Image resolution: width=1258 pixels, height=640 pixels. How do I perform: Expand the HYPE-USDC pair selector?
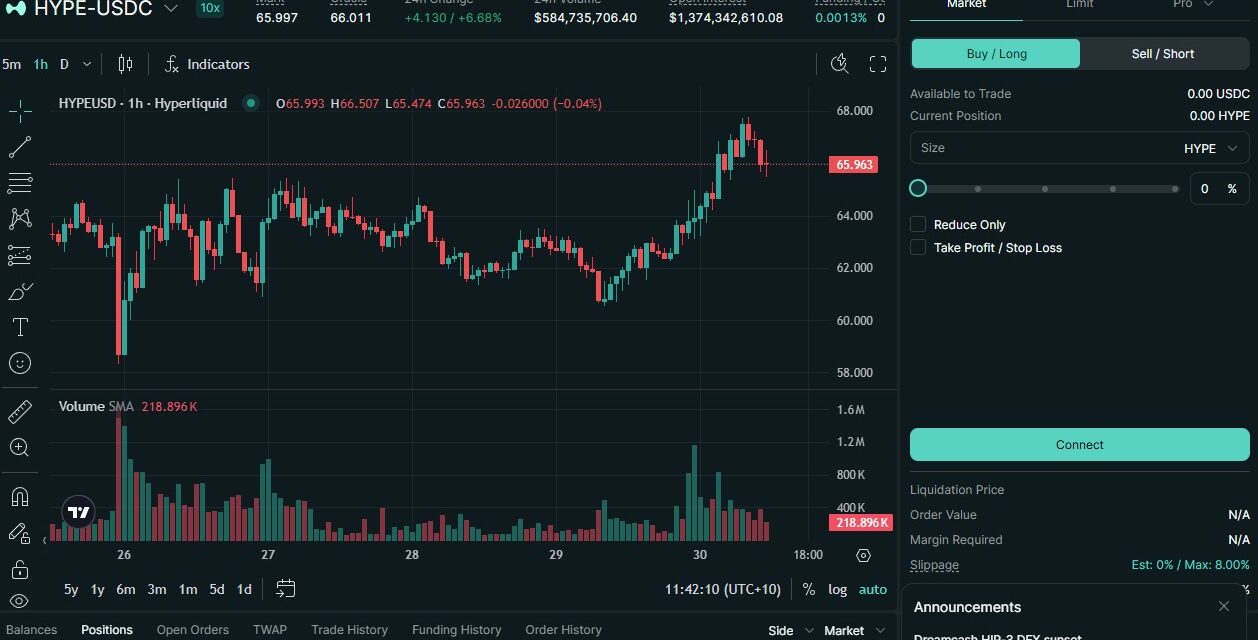tap(172, 8)
